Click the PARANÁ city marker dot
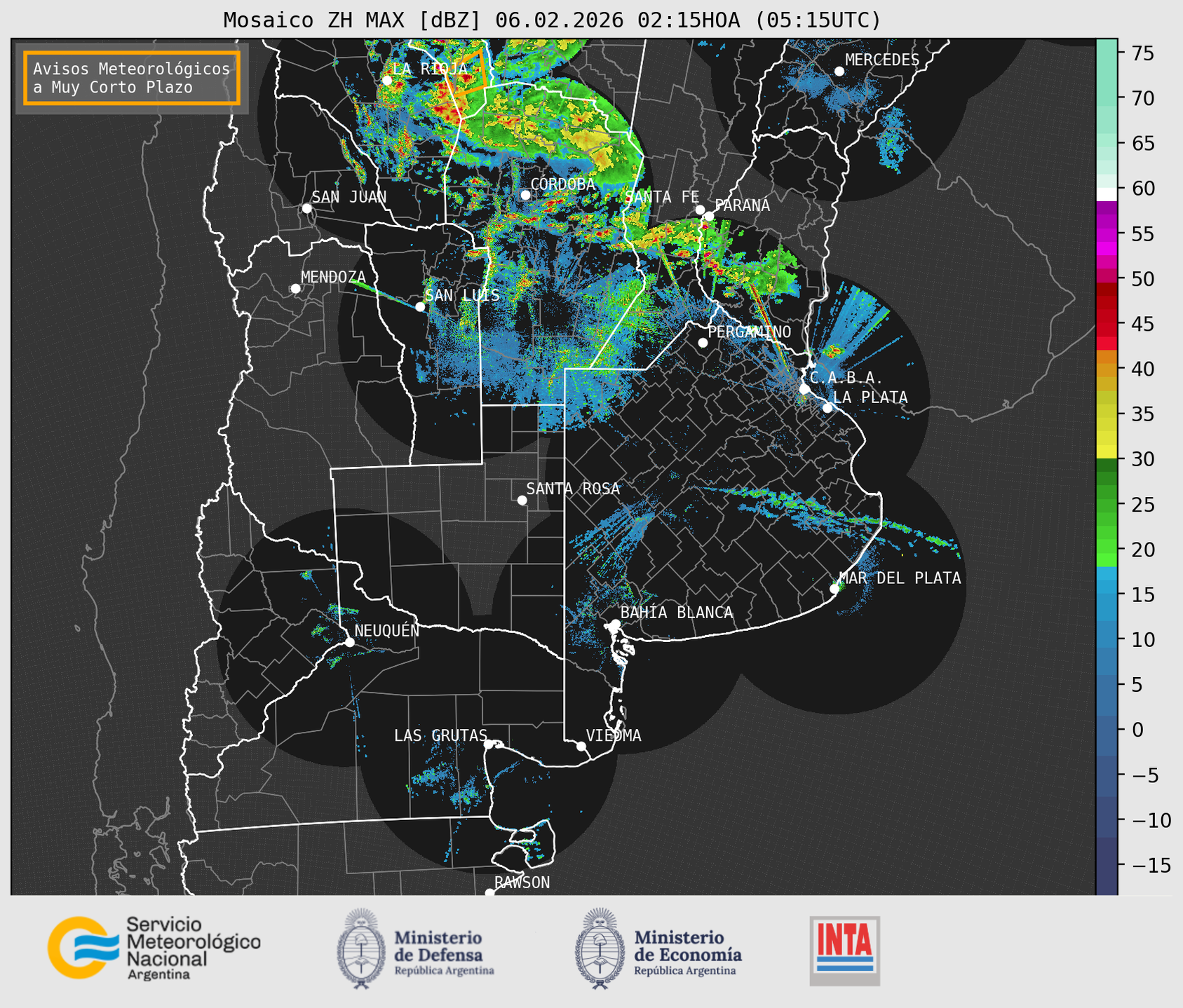 709,216
